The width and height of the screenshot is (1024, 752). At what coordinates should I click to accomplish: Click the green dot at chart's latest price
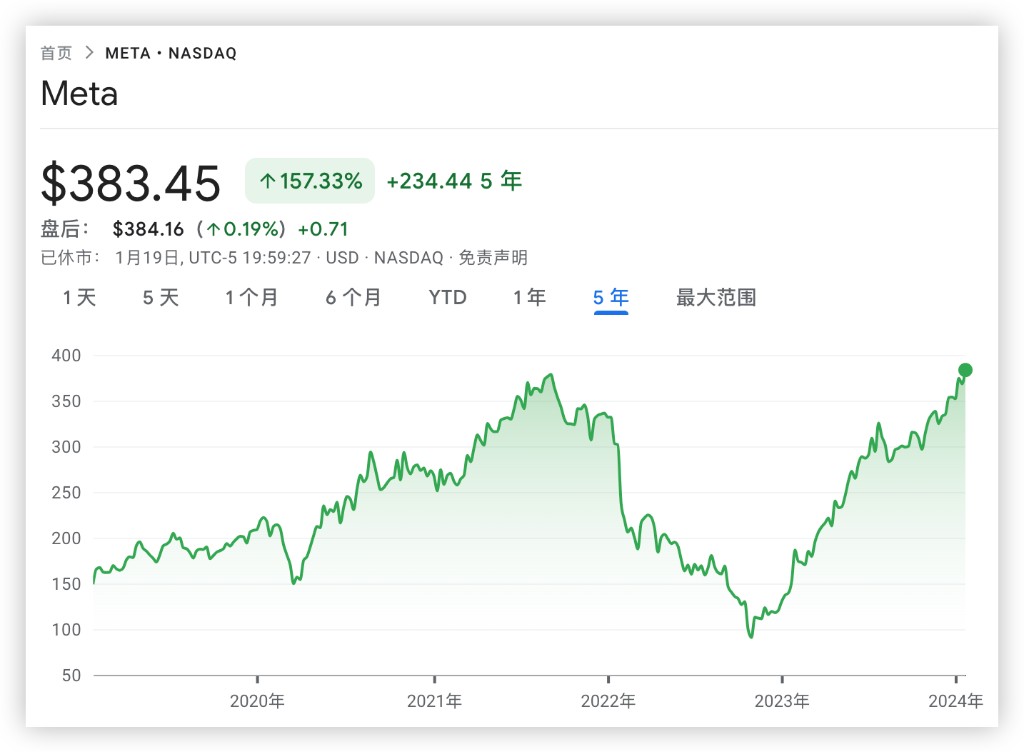coord(965,370)
